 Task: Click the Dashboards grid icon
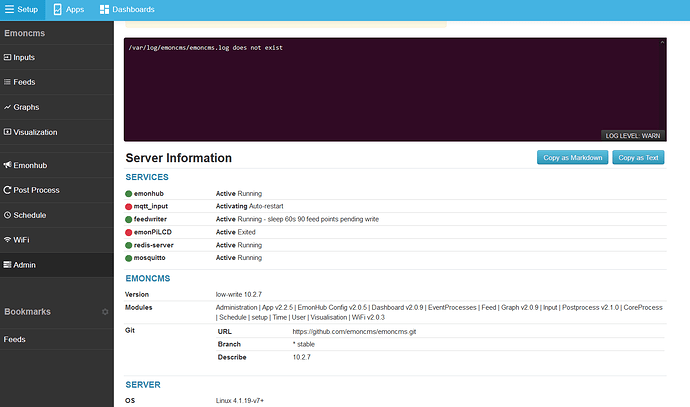tap(104, 10)
